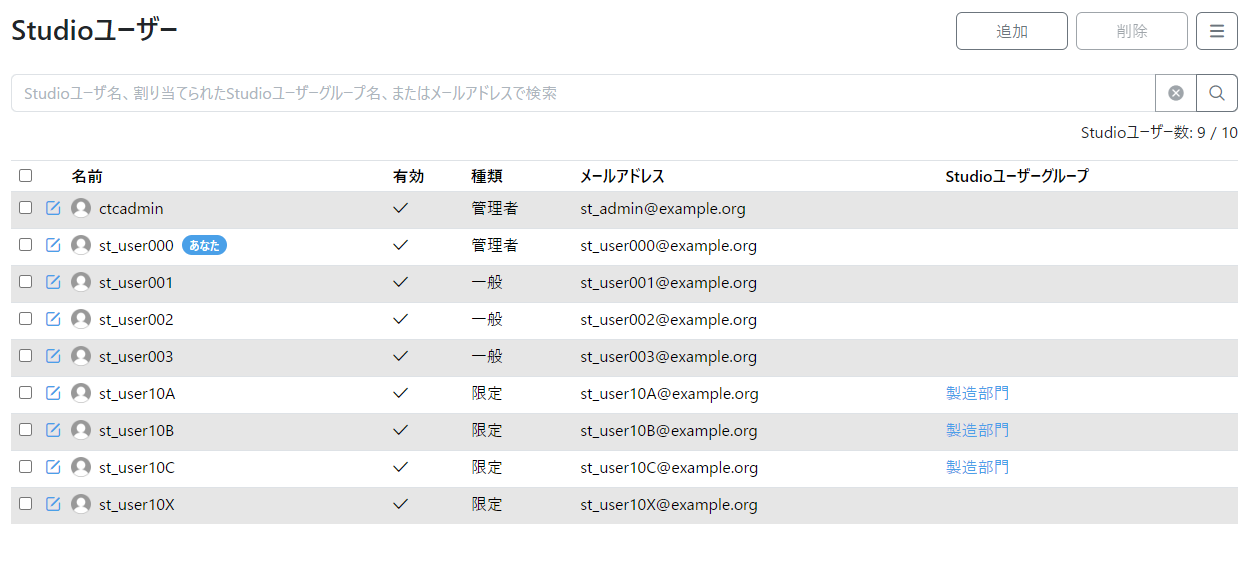
Task: Check the st_user10A row checkbox
Action: (x=25, y=392)
